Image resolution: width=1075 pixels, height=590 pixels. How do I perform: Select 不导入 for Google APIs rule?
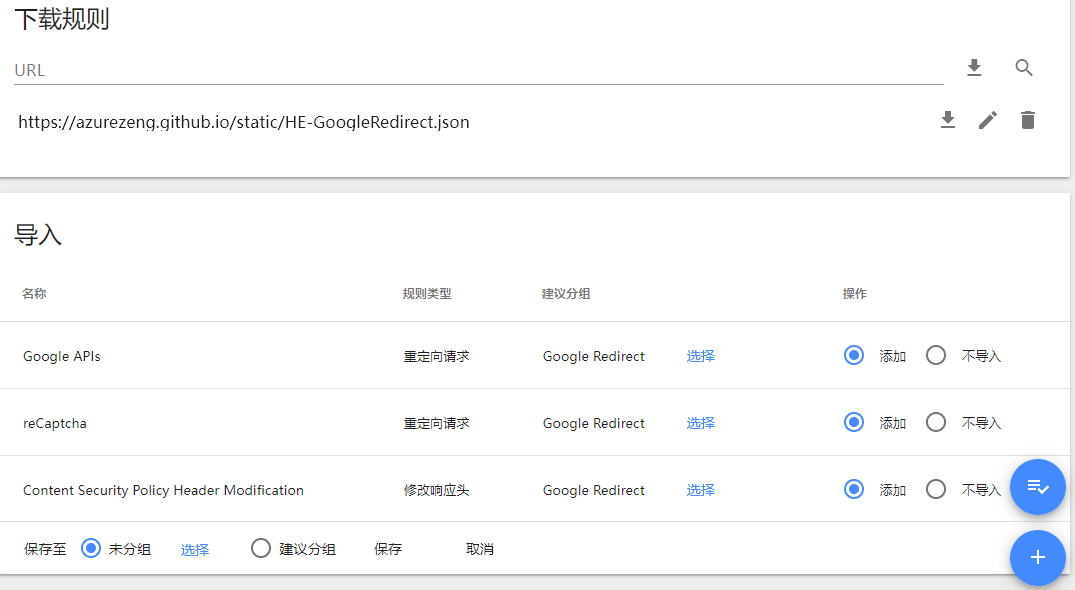coord(936,355)
